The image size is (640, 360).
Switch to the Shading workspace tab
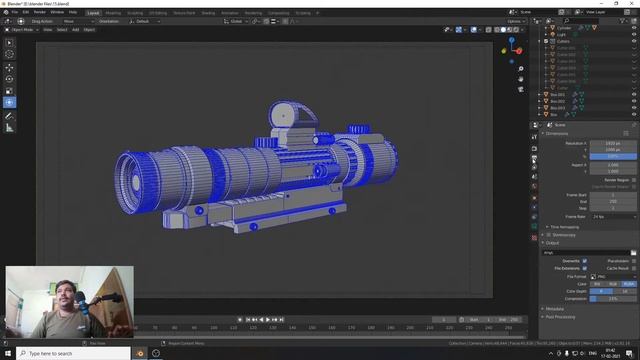coord(208,13)
